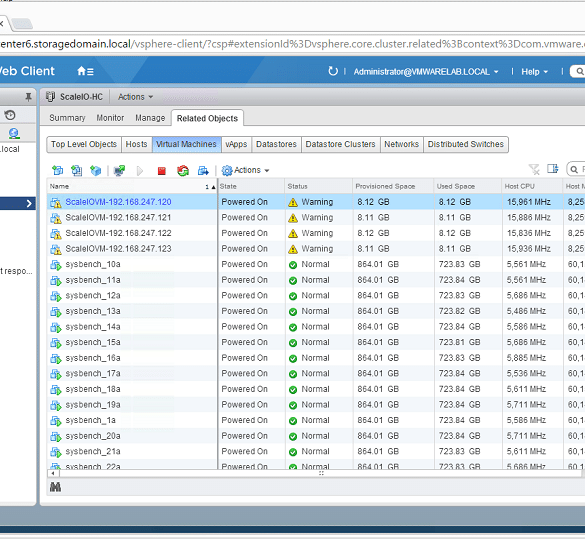
Task: Select the sysbench_14a virtual machine
Action: point(93,327)
